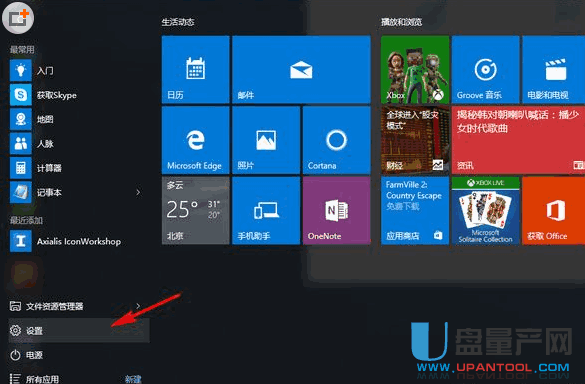Open the 资讯 news tile

pyautogui.click(x=518, y=140)
